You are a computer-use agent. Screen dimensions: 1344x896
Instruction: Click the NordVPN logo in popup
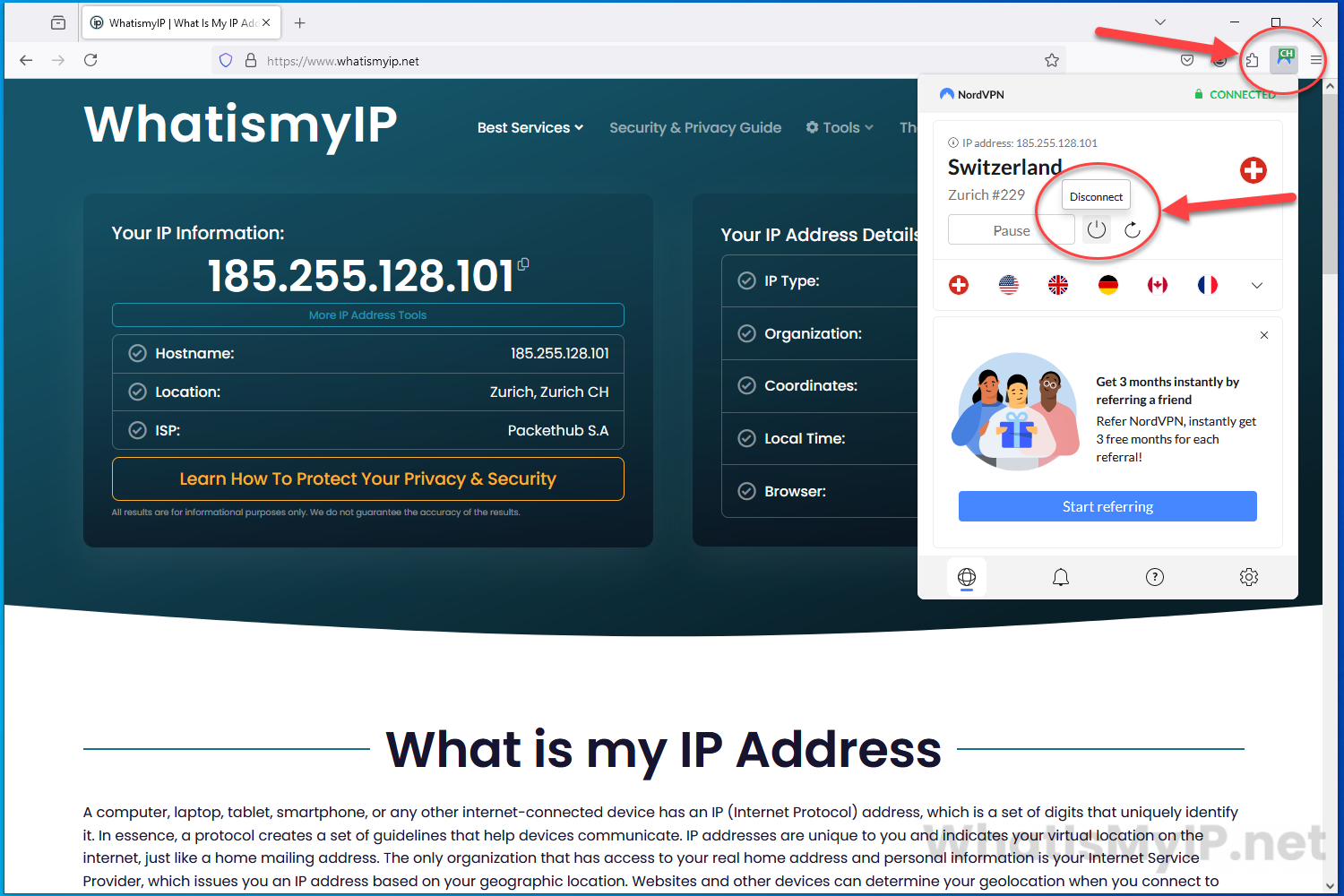(x=972, y=94)
